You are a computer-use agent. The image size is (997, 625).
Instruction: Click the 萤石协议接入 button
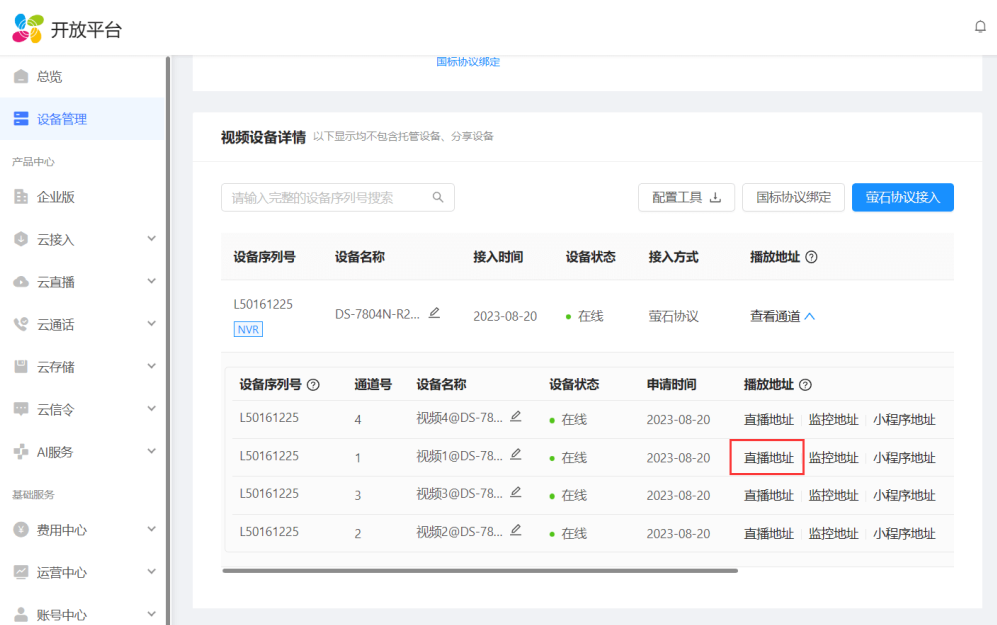tap(903, 197)
